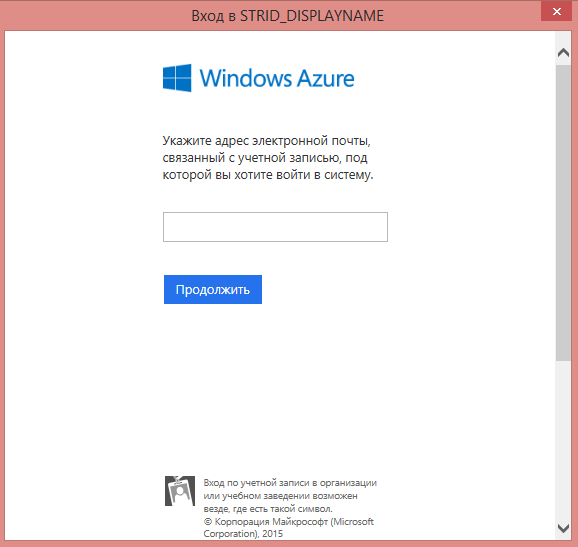
Task: Click the scrollbar down arrow
Action: [x=563, y=528]
